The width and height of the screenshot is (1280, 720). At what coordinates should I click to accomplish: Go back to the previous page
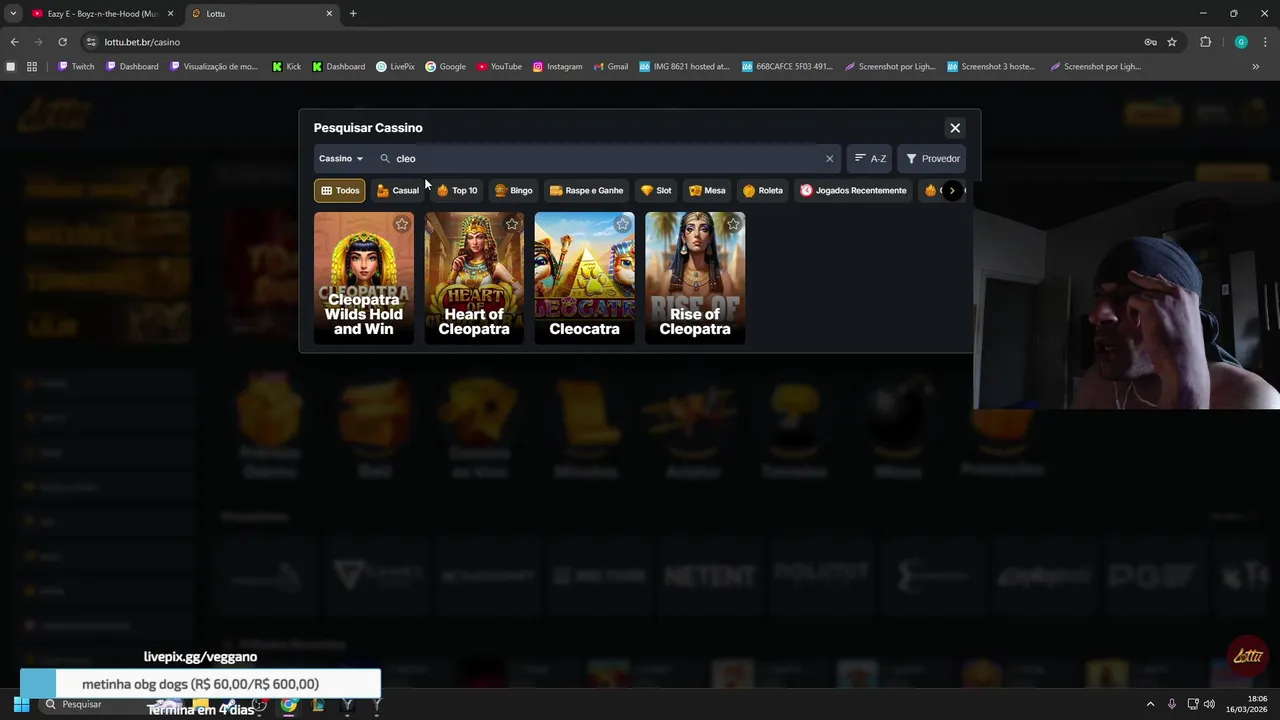pos(14,42)
